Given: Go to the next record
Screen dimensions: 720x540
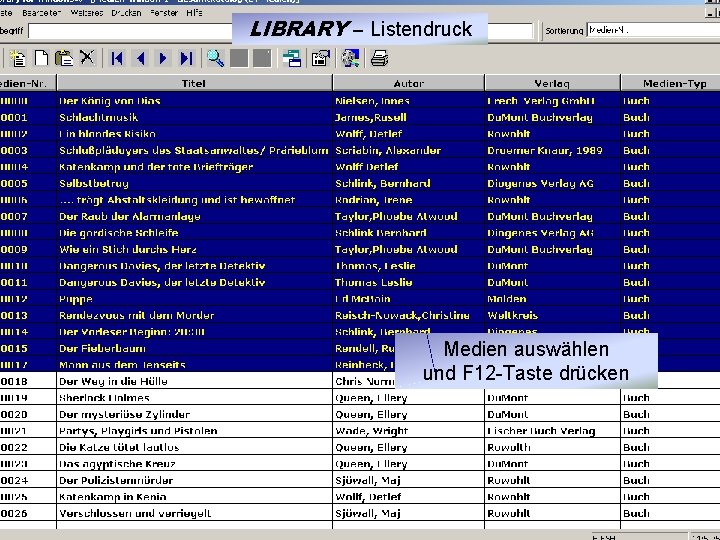Looking at the screenshot, I should [163, 58].
